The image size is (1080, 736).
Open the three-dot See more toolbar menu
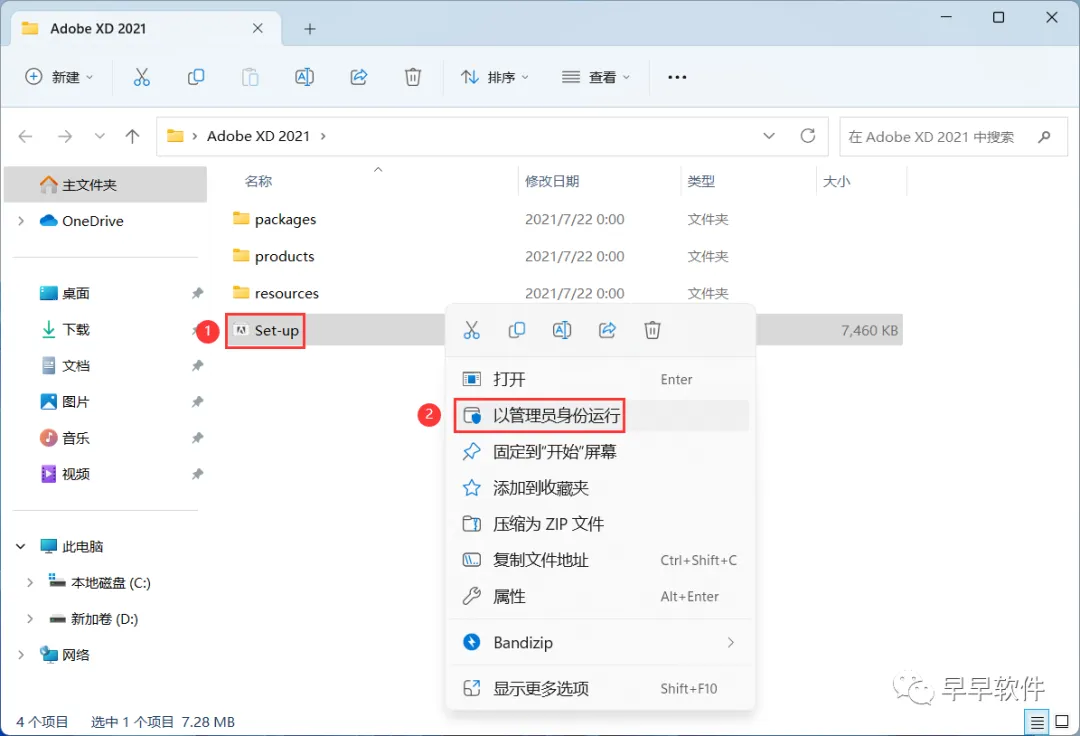point(677,77)
